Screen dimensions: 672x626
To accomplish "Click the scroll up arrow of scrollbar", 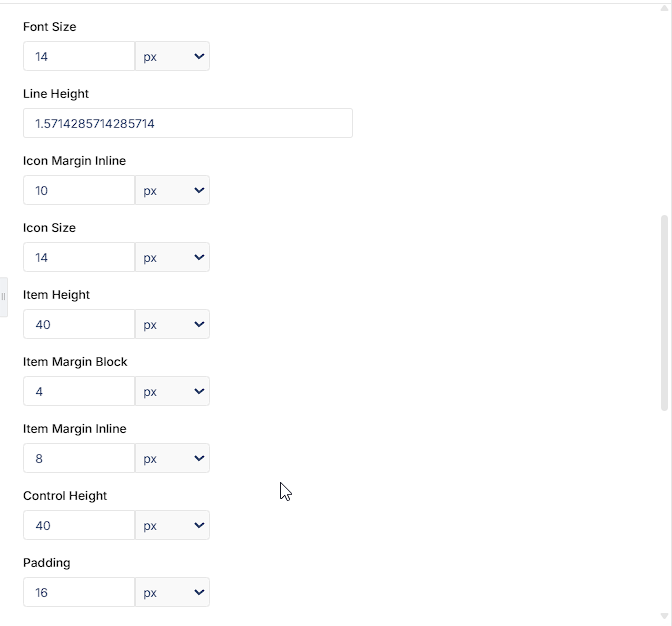I will pyautogui.click(x=664, y=8).
